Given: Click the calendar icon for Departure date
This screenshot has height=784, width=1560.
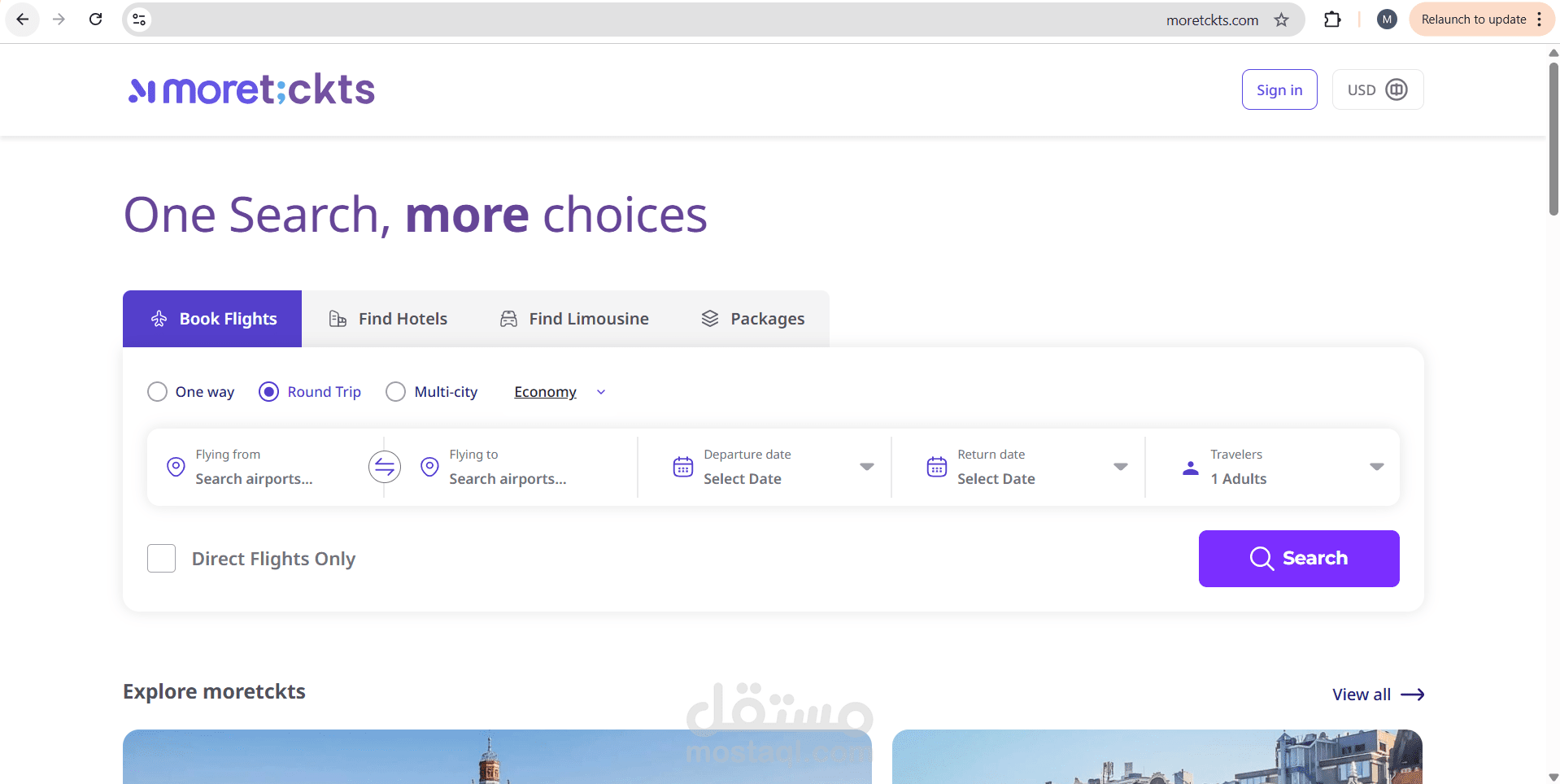Looking at the screenshot, I should tap(683, 467).
